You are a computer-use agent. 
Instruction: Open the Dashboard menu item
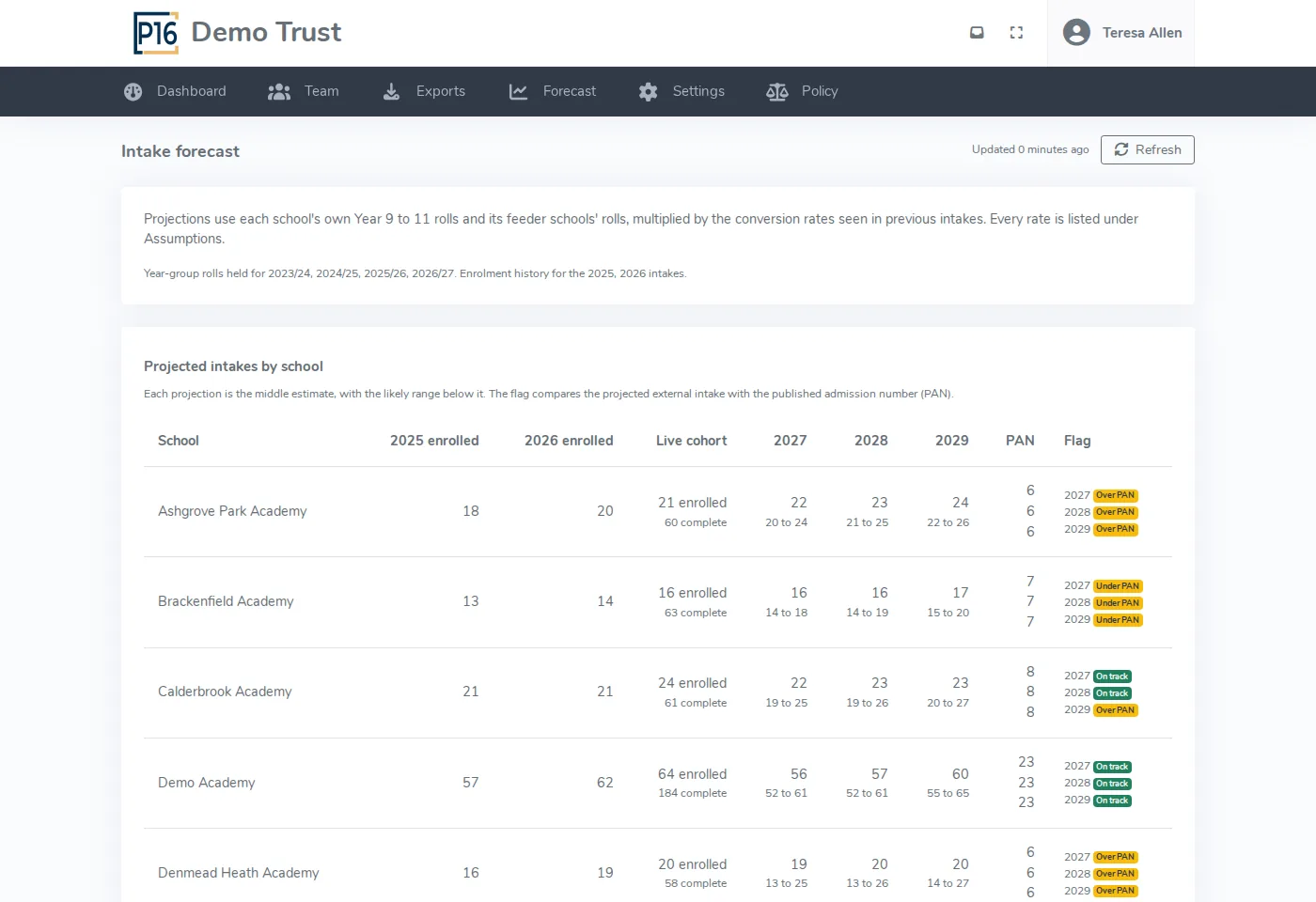[175, 91]
